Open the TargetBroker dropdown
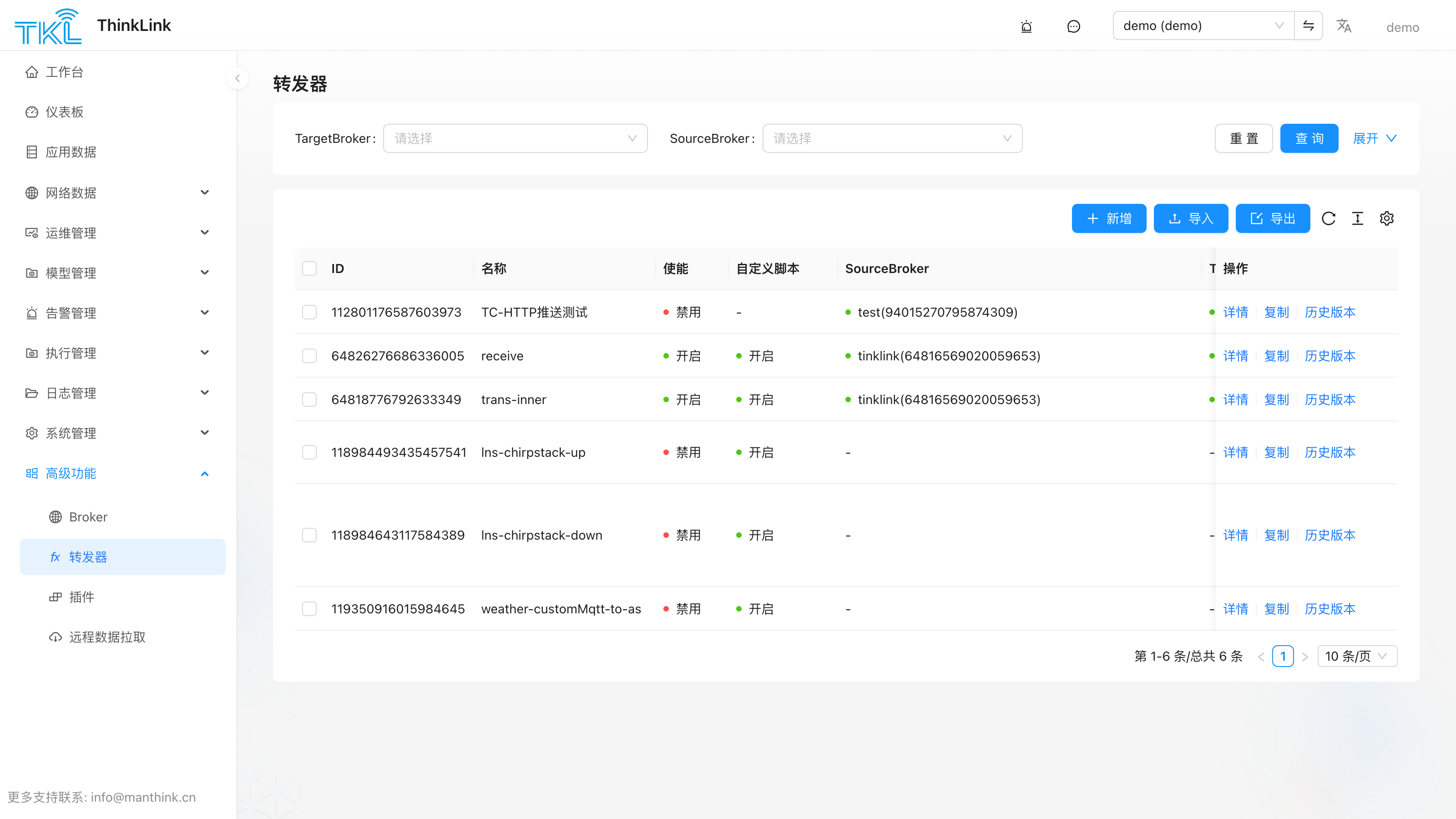This screenshot has height=819, width=1456. pos(515,138)
